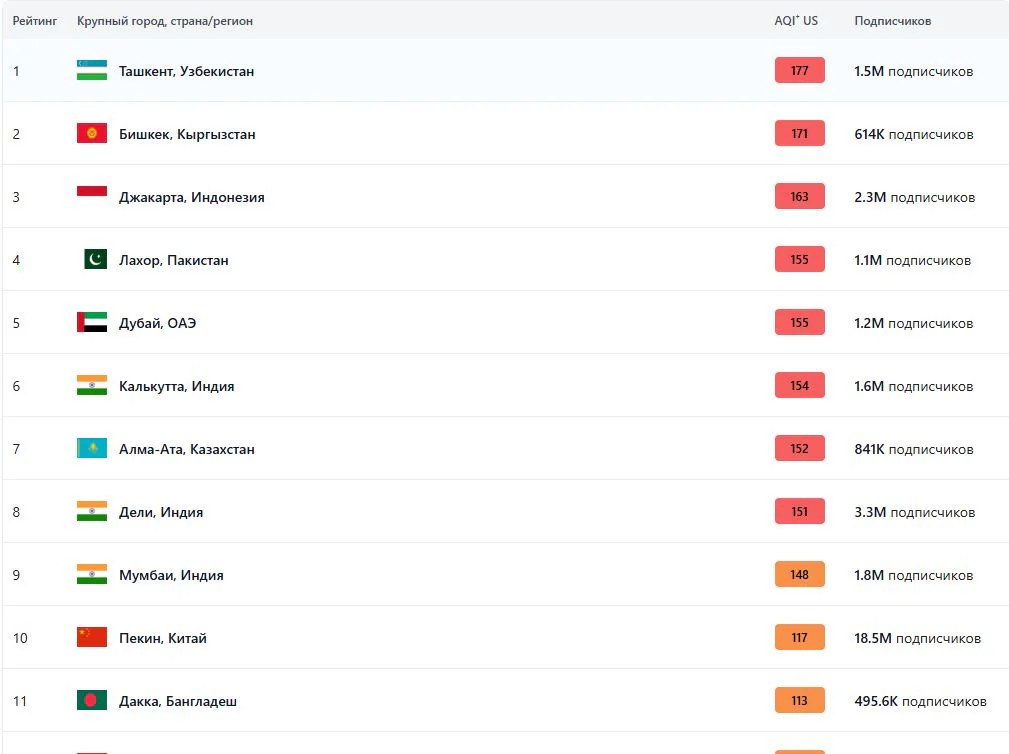Click the Kazakhstan flag icon

tap(92, 448)
